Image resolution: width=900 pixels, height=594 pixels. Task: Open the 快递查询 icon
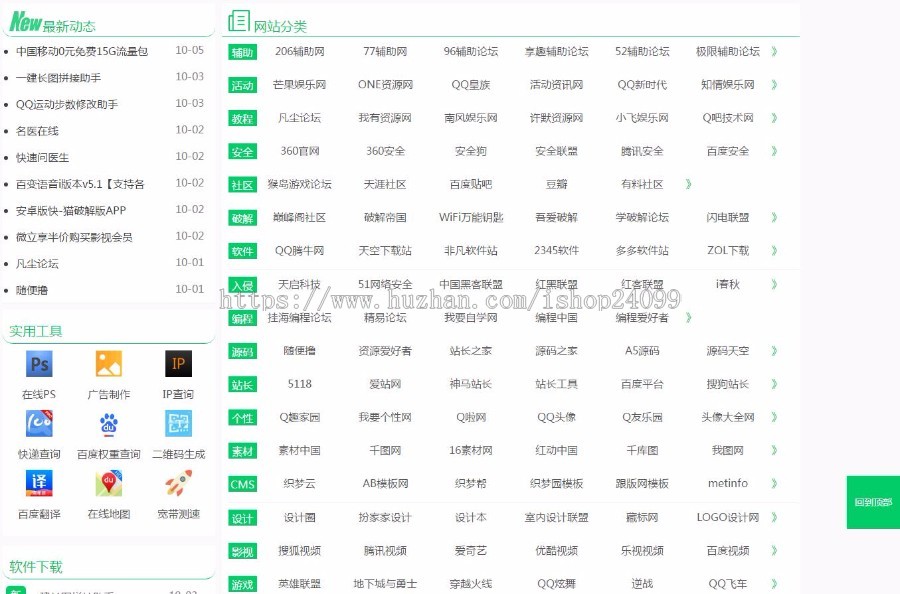pos(39,424)
